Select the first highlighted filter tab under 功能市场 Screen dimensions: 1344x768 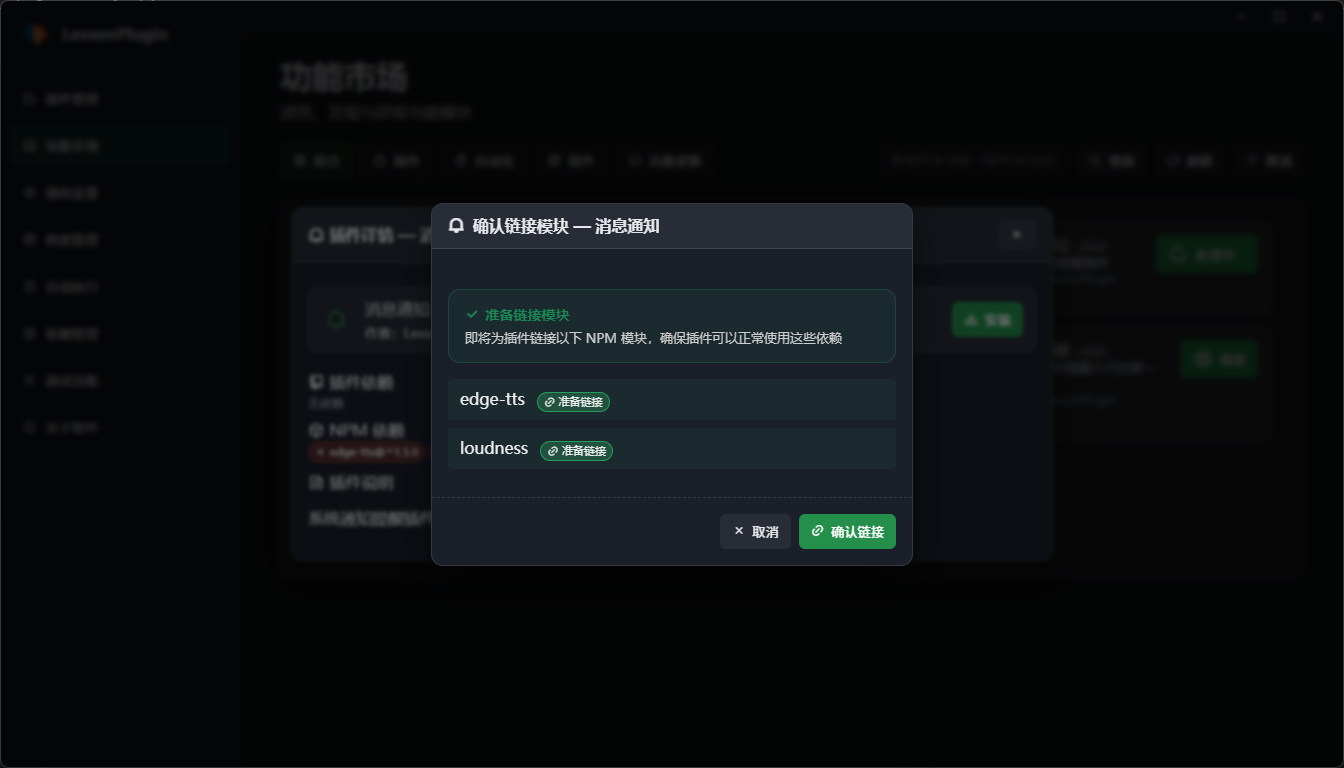(x=316, y=160)
